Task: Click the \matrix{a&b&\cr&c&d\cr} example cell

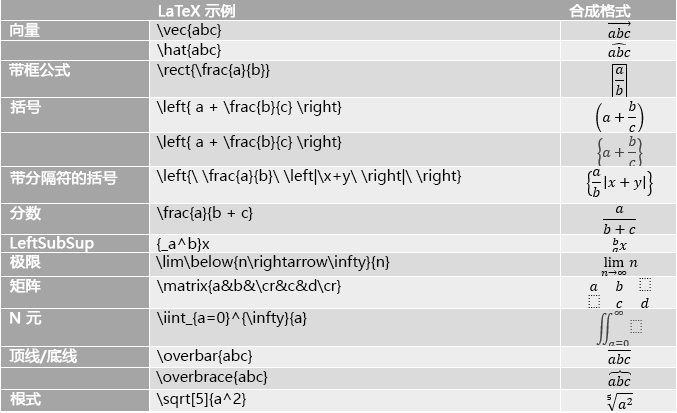Action: pos(249,286)
